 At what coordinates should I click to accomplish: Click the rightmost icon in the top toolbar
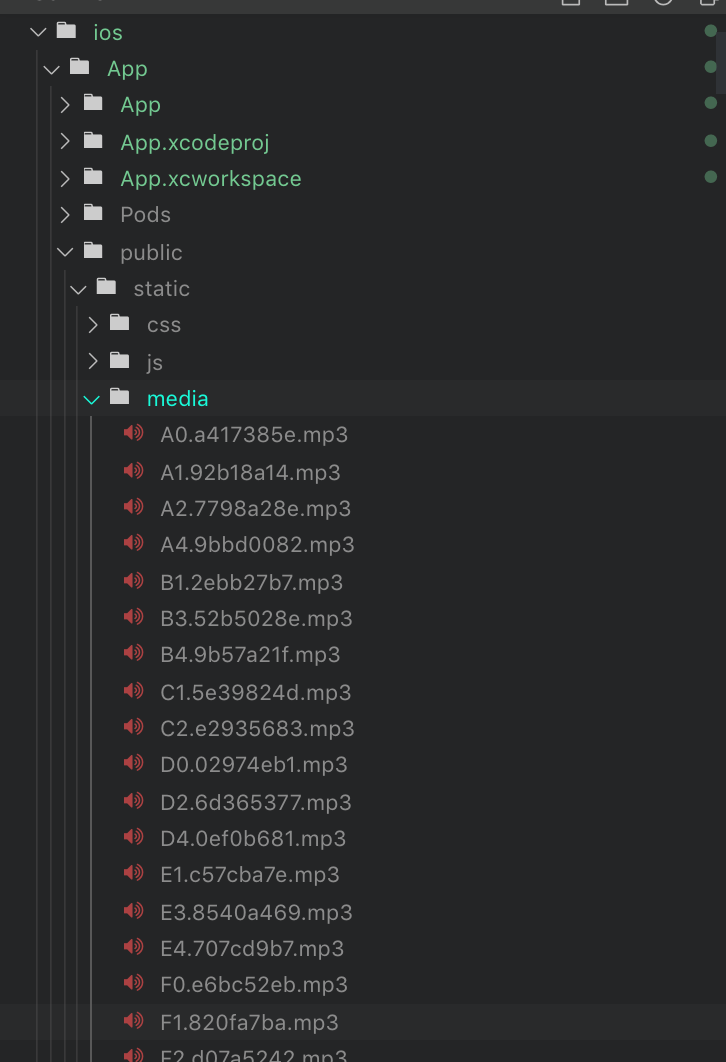[x=712, y=6]
